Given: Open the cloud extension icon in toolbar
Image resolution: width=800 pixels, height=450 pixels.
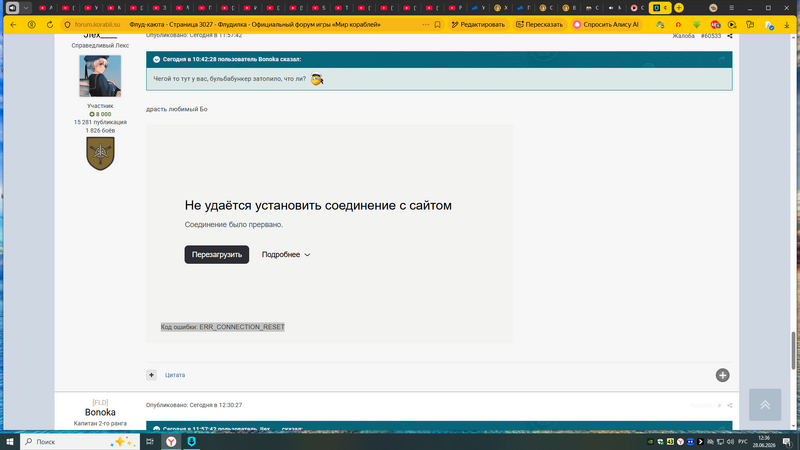Looking at the screenshot, I should [660, 24].
